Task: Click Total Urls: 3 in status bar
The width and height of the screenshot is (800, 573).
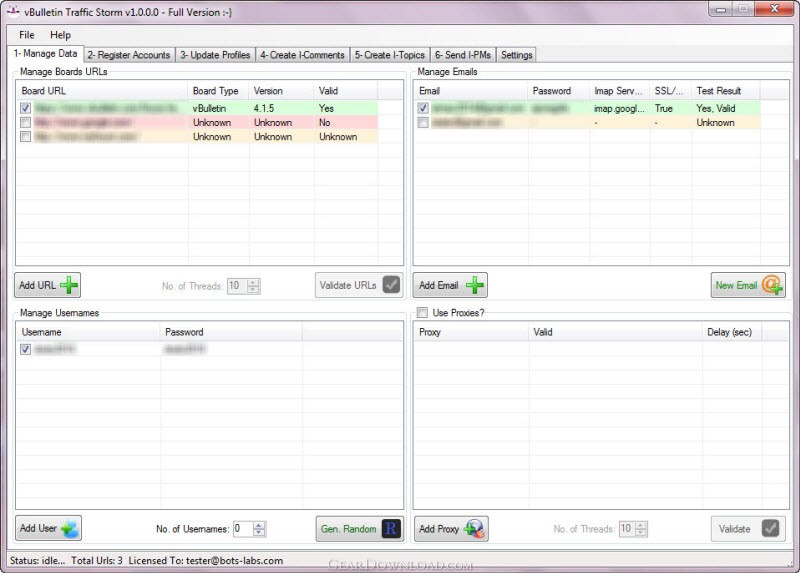Action: 96,560
